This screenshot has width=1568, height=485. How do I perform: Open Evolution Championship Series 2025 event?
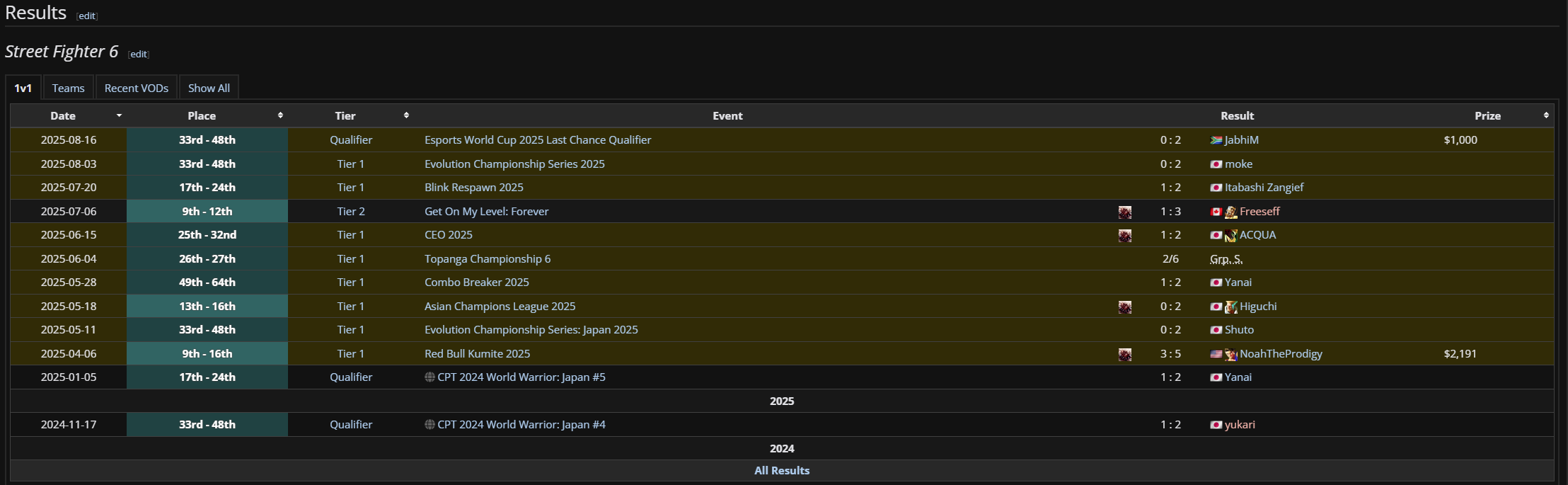[x=514, y=164]
